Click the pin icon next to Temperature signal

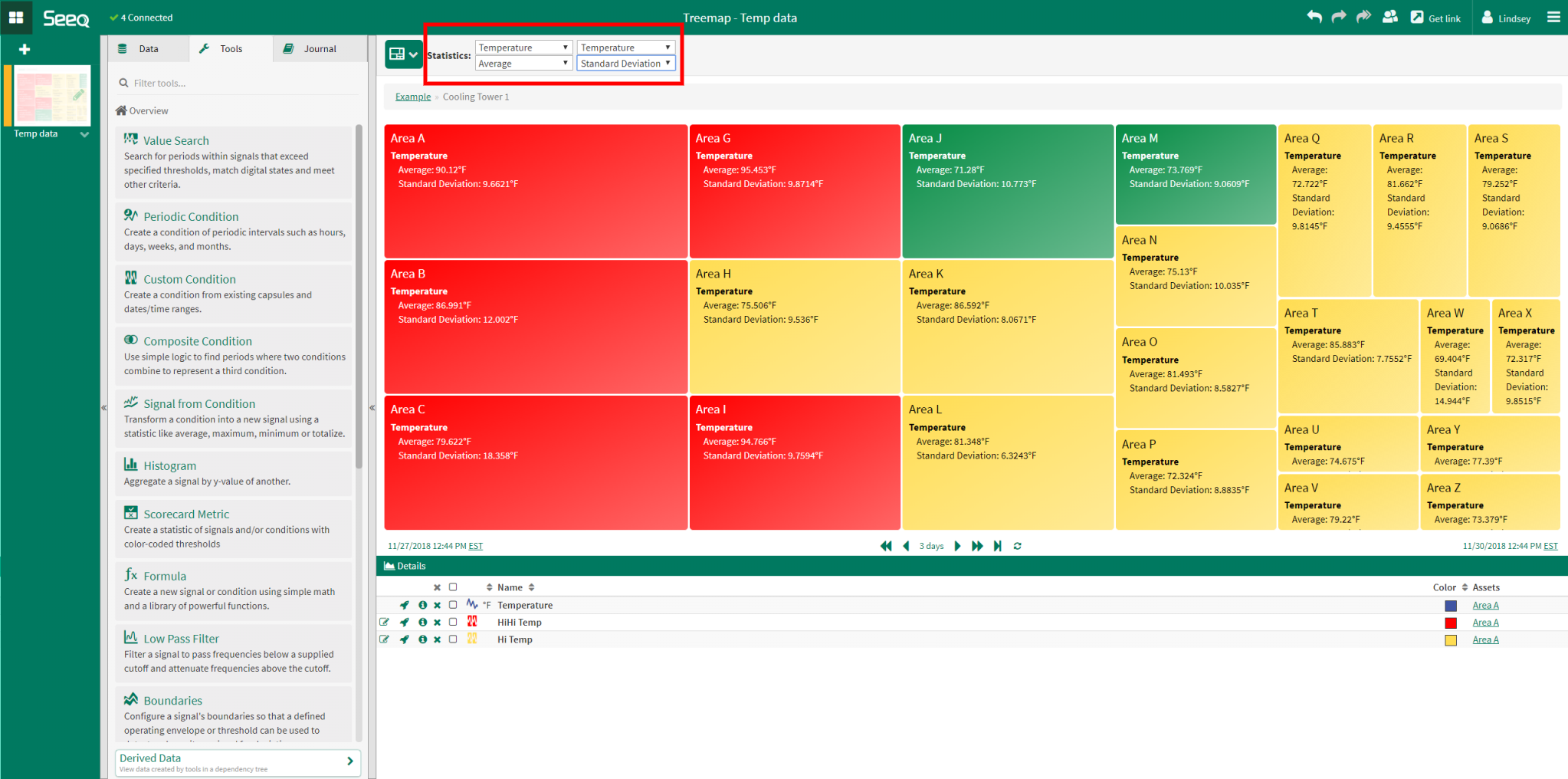[x=405, y=605]
